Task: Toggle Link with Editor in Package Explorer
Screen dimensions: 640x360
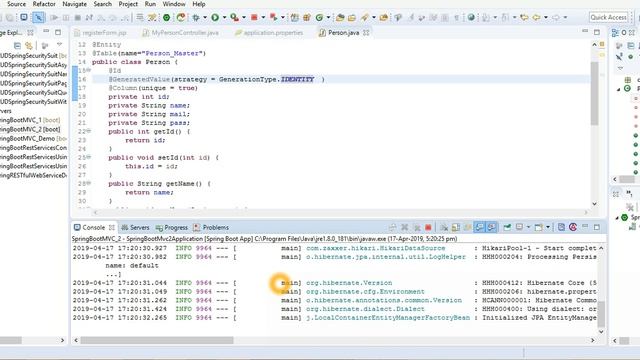Action: (29, 46)
